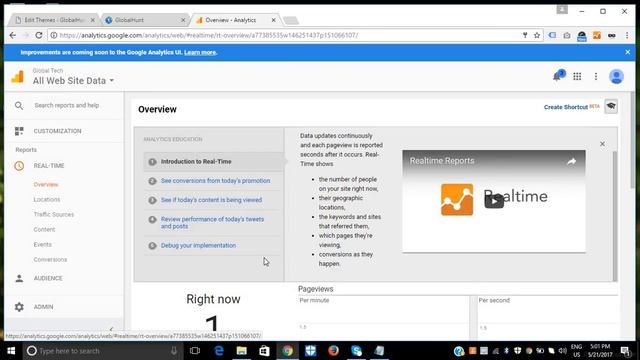Open the Admin section
This screenshot has width=640, height=360.
[43, 307]
